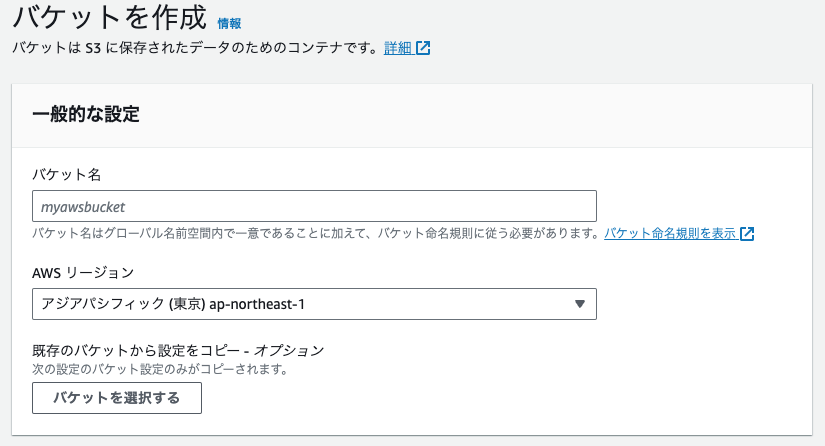Open the バケット命名規則を表示 link
This screenshot has width=825, height=446.
pos(670,234)
